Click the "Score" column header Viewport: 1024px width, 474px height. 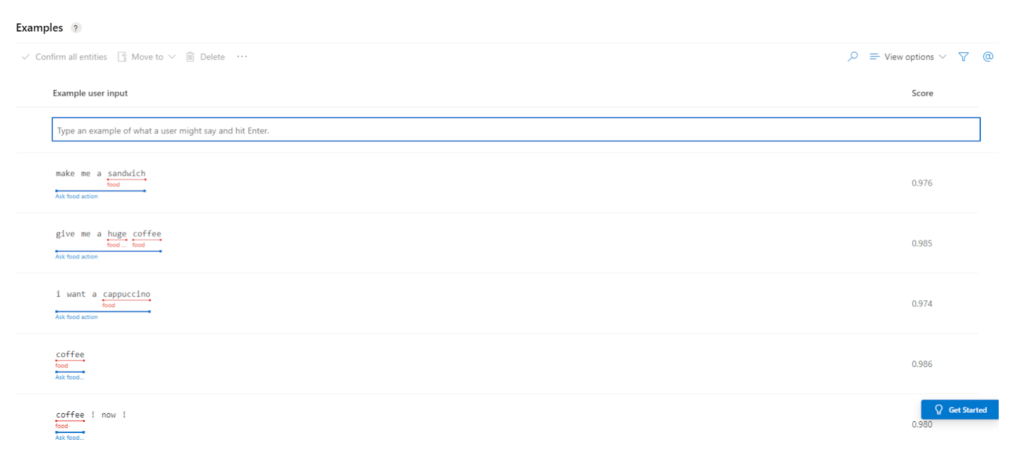click(x=922, y=93)
